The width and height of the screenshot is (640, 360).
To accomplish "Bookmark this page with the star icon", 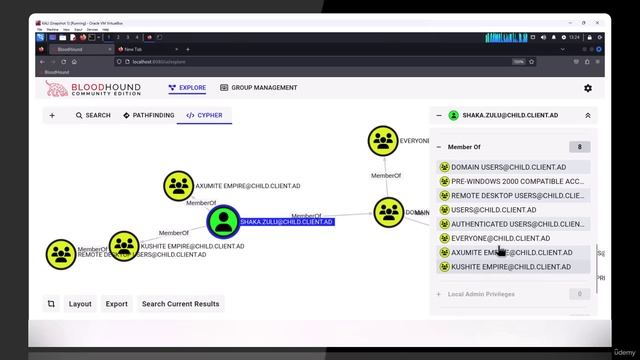I will tap(531, 62).
